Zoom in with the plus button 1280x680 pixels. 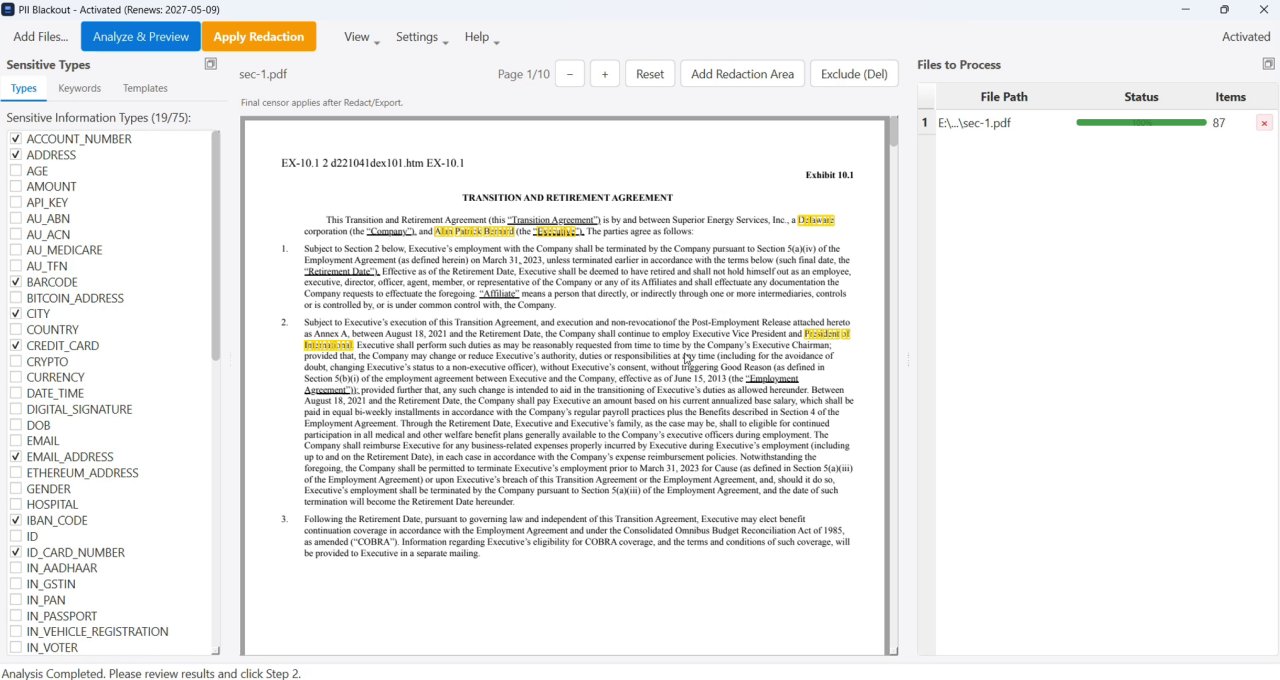click(604, 74)
